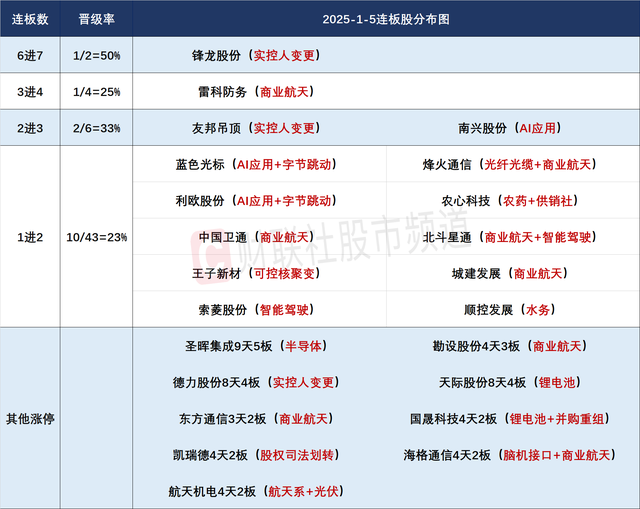Click 锋龙股份 (实控人变更) entry

(256, 56)
